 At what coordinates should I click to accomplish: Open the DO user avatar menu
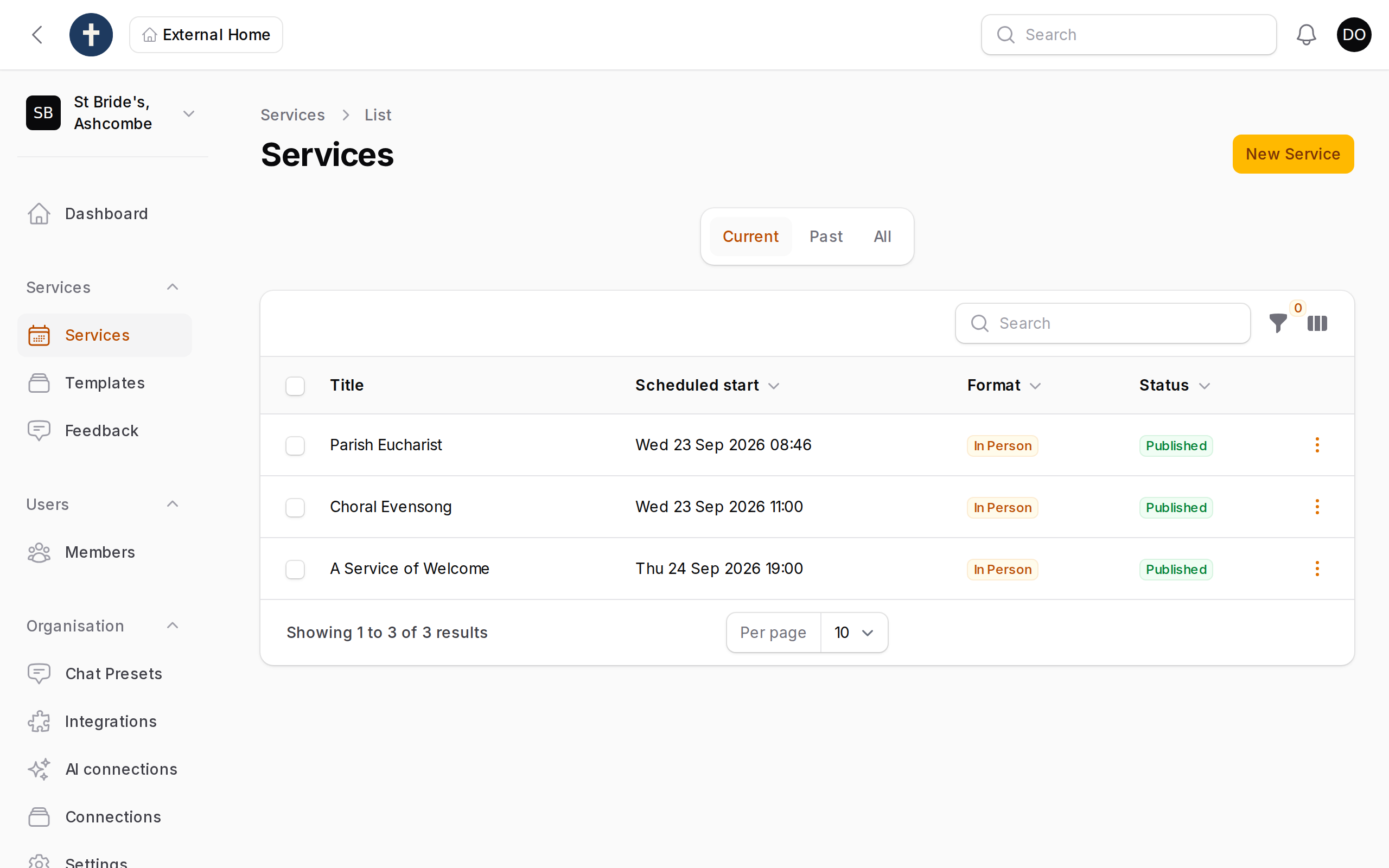pos(1354,34)
